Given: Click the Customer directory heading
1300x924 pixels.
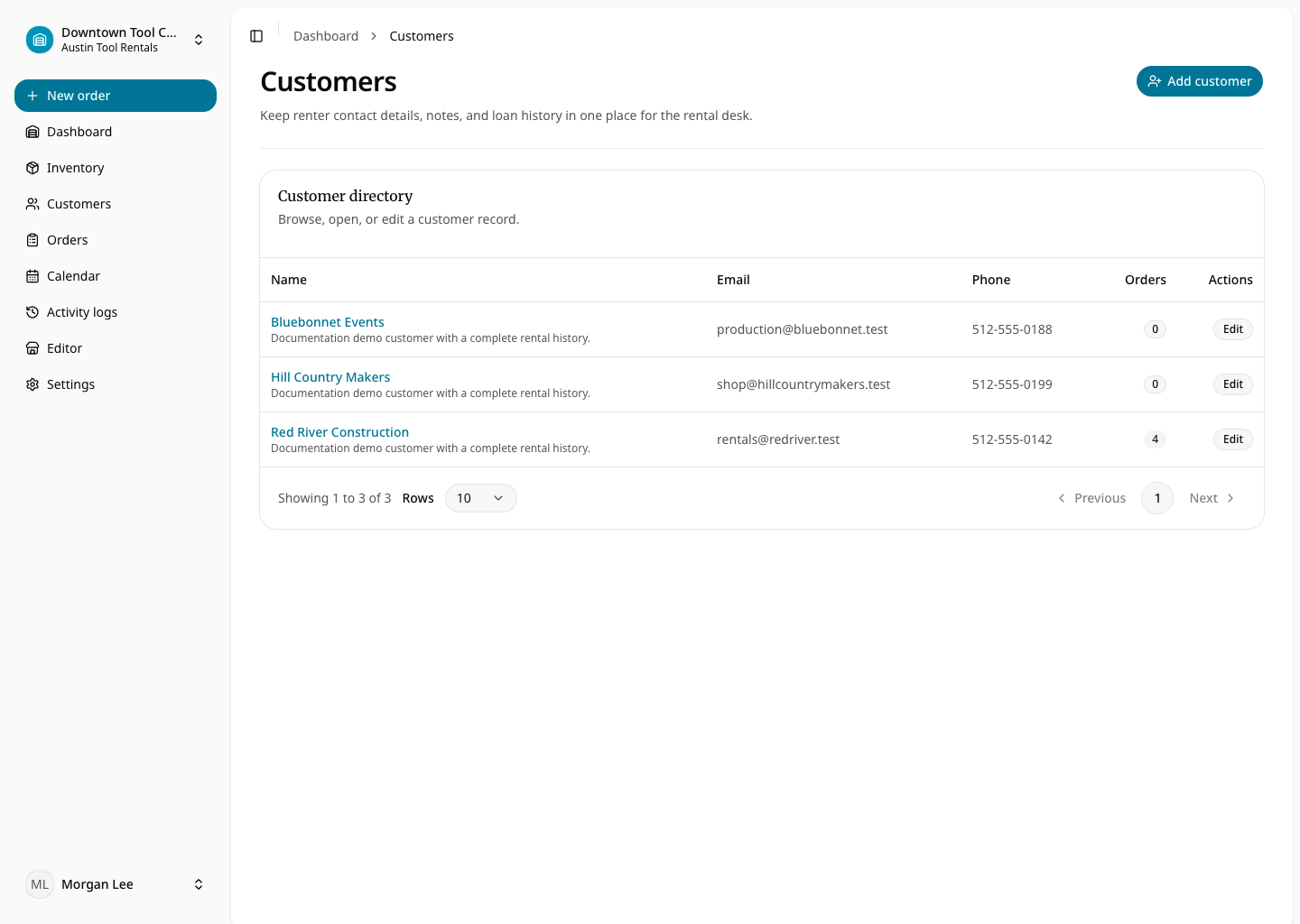Looking at the screenshot, I should tap(345, 196).
